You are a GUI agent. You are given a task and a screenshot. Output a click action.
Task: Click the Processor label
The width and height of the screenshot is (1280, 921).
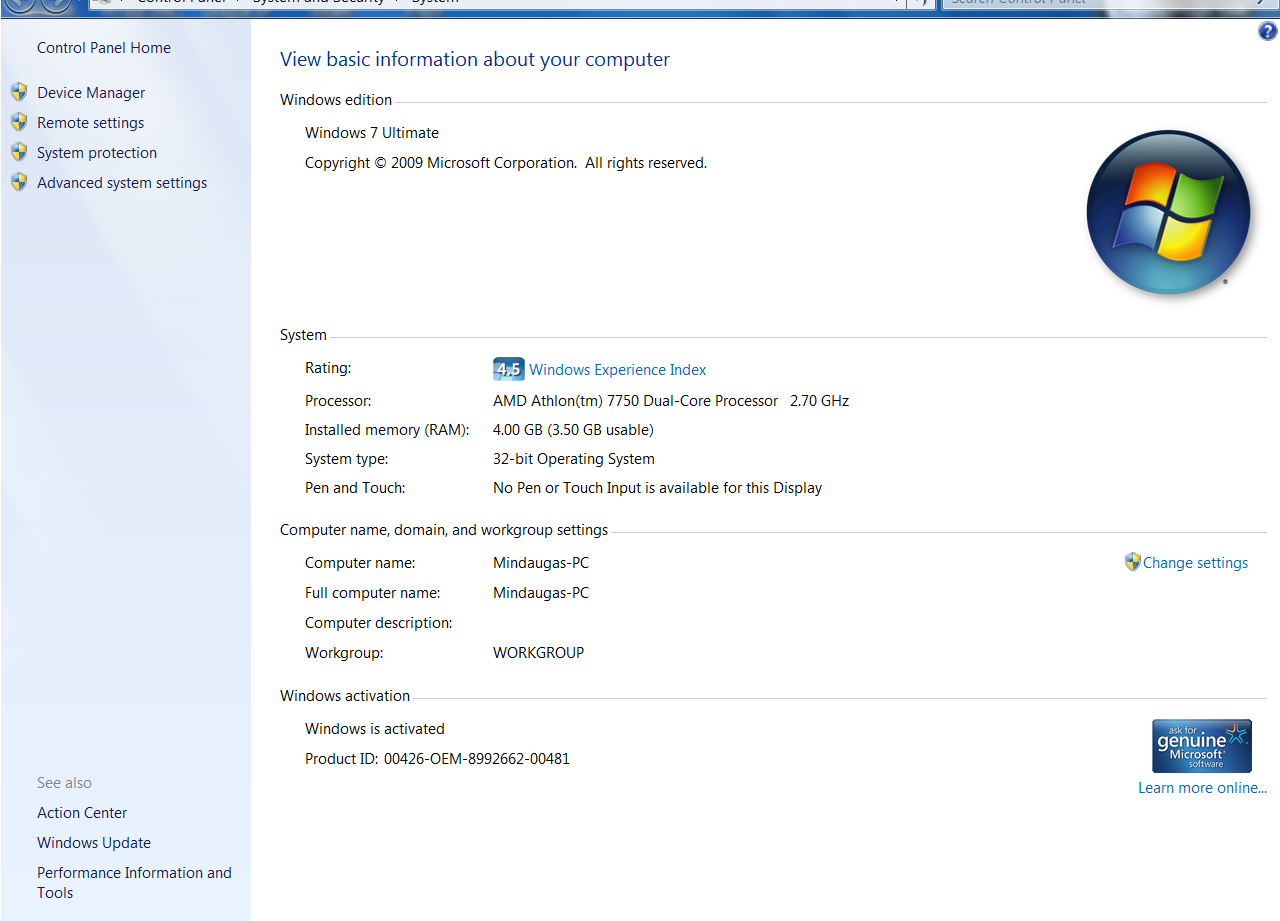(x=338, y=401)
